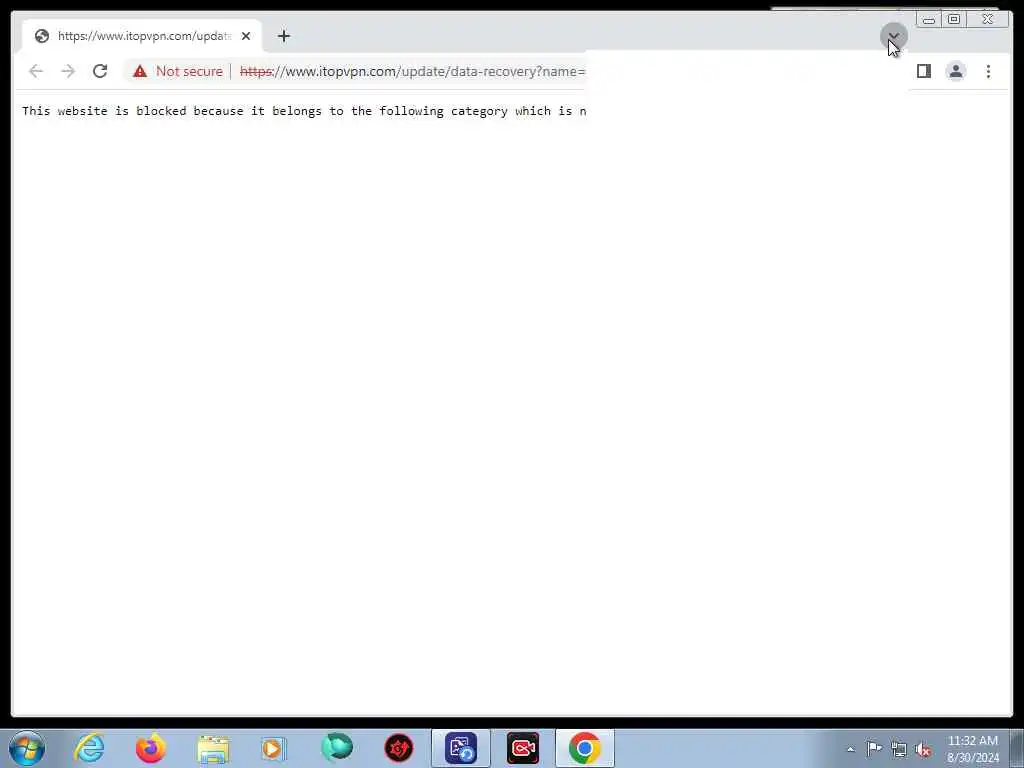Open the Chrome three-dot menu
The height and width of the screenshot is (768, 1024).
click(x=988, y=71)
